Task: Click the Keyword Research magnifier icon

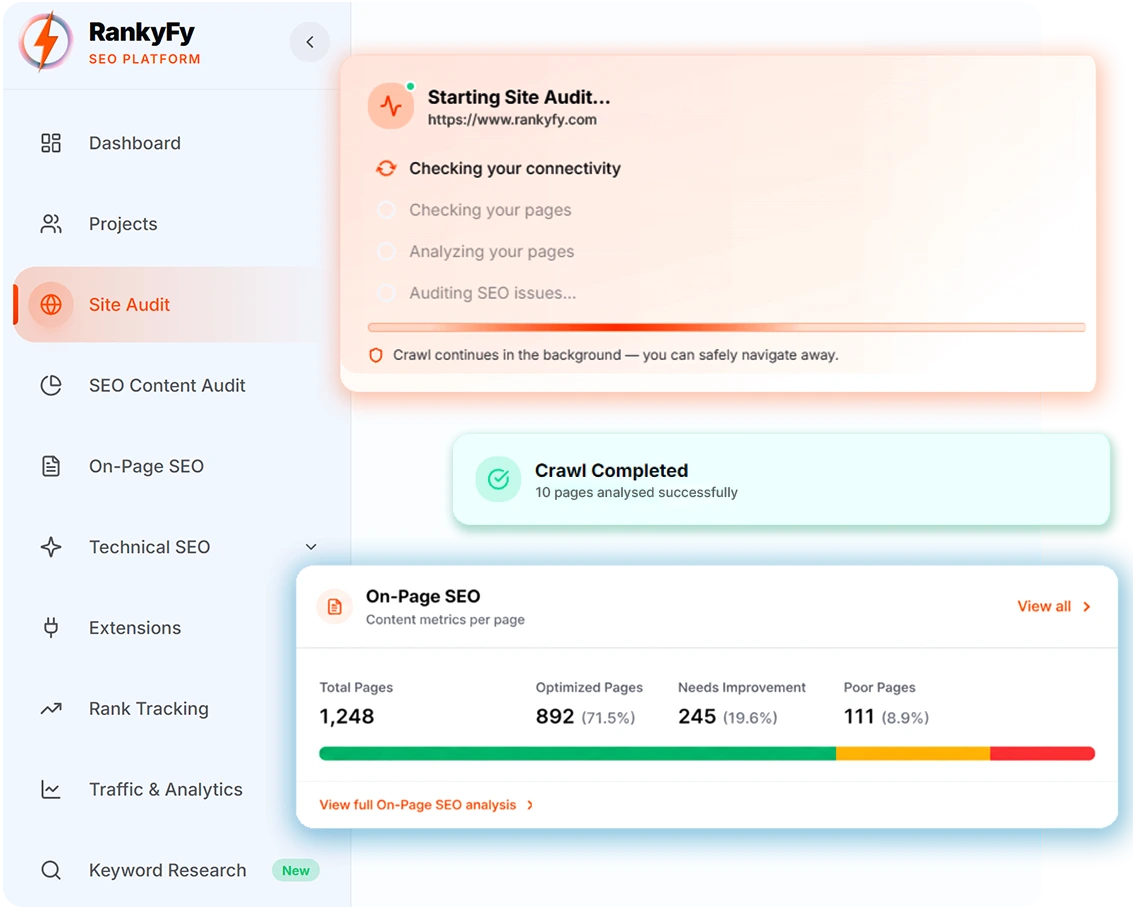Action: (x=51, y=870)
